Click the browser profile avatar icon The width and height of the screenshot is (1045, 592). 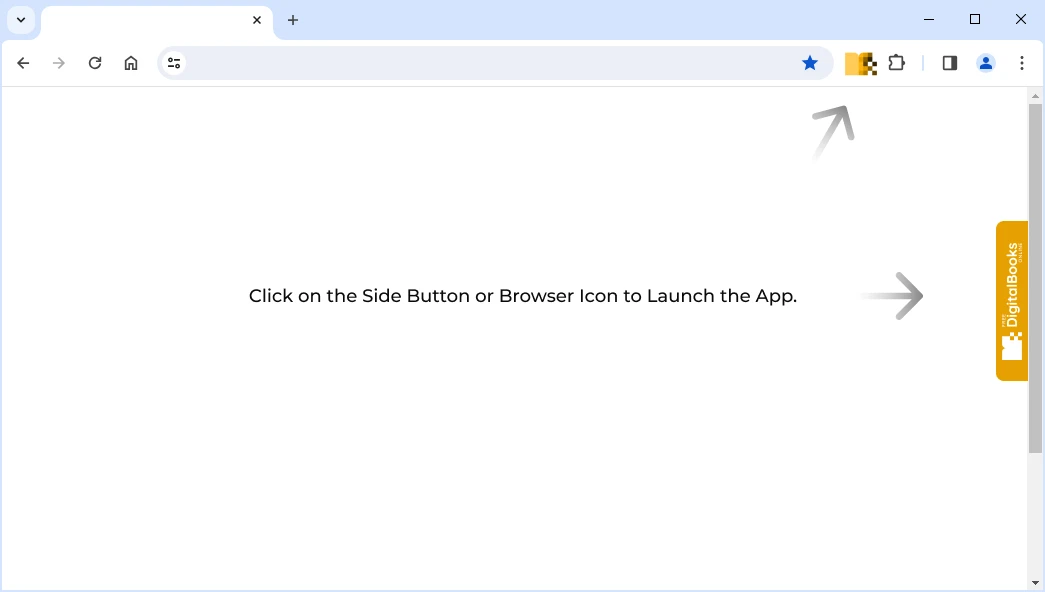(x=985, y=63)
